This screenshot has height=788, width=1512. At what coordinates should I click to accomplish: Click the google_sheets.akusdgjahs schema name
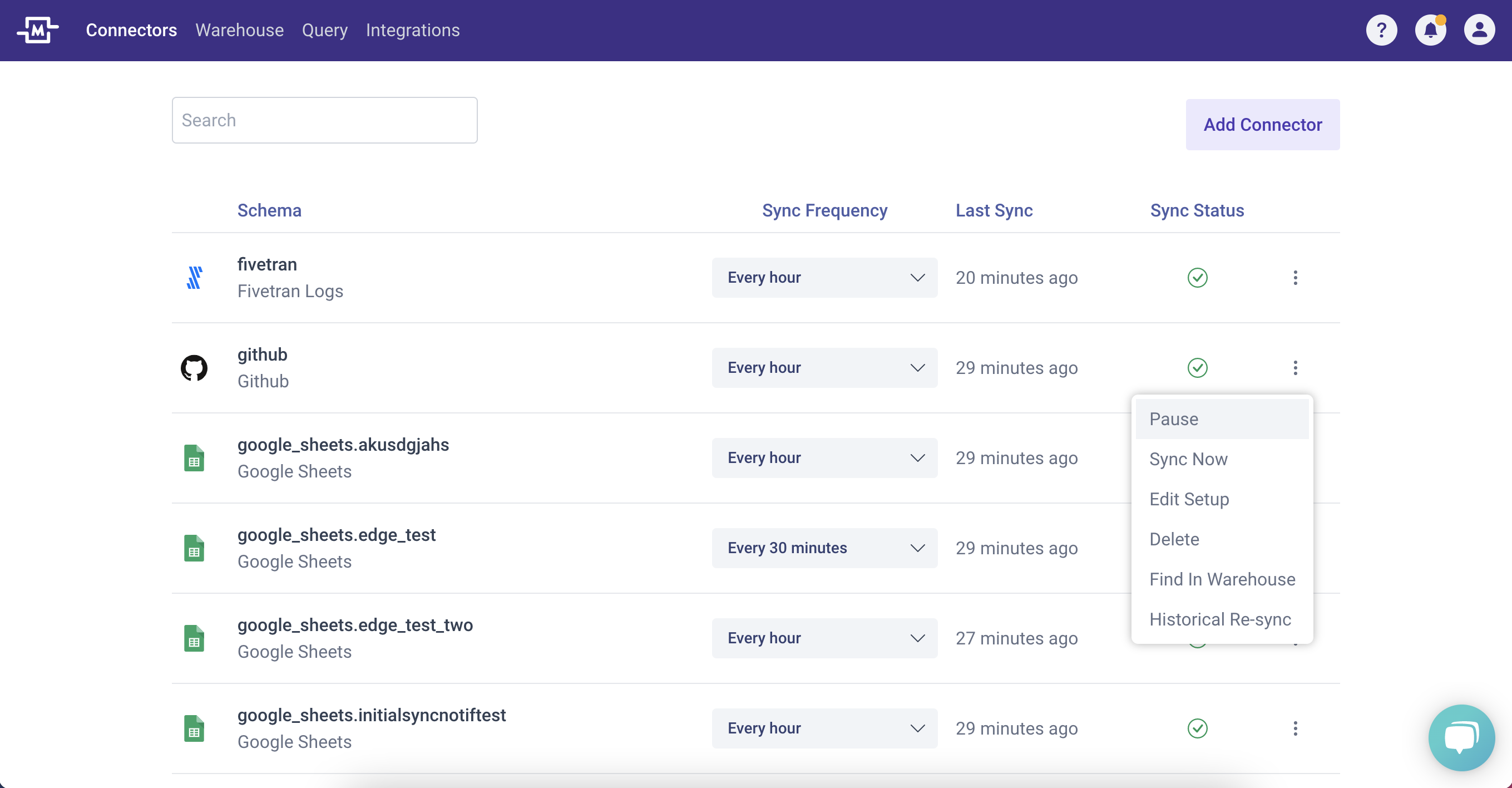click(343, 445)
